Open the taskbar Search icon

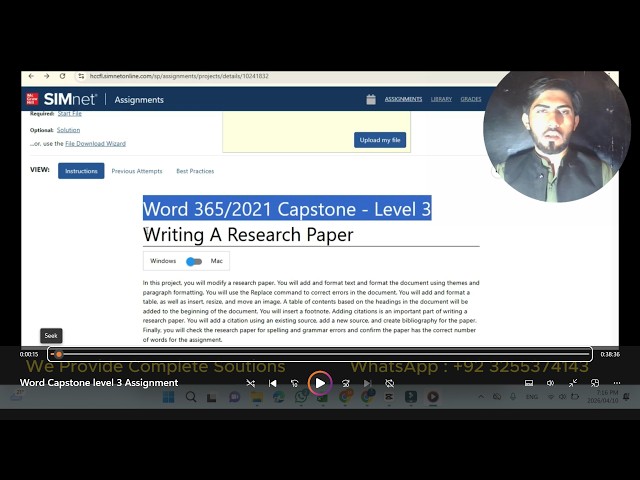coord(191,397)
